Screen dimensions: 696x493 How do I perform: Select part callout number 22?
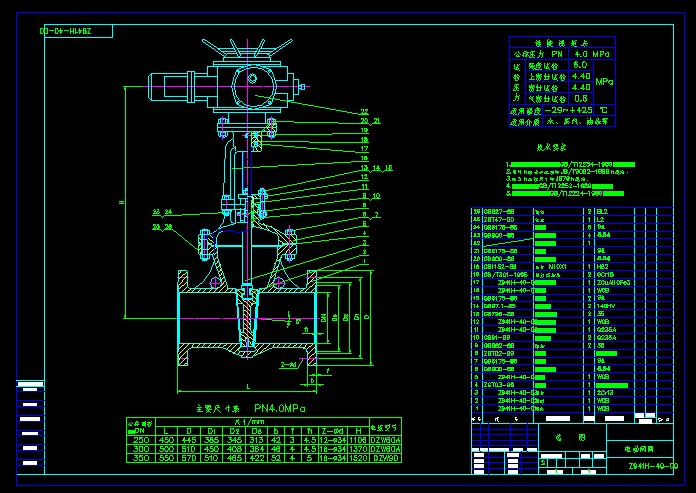point(364,110)
